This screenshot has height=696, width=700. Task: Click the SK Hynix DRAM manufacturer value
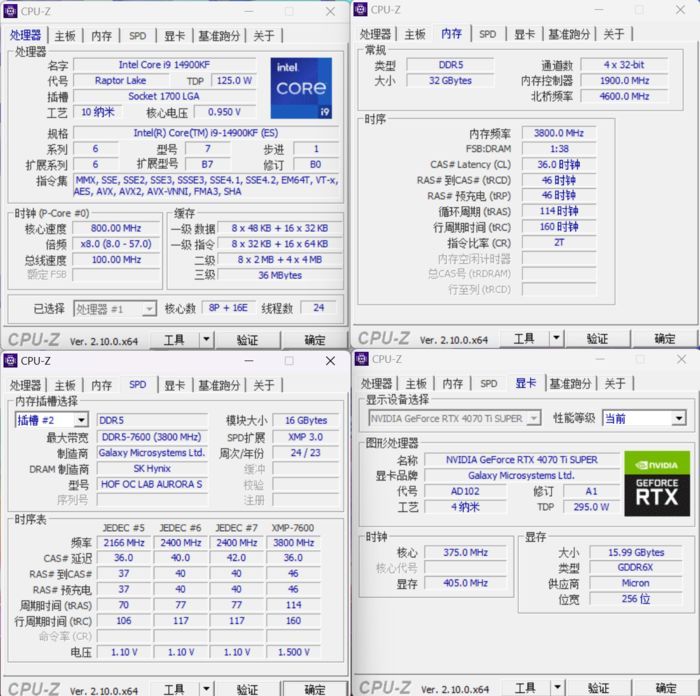coord(152,468)
